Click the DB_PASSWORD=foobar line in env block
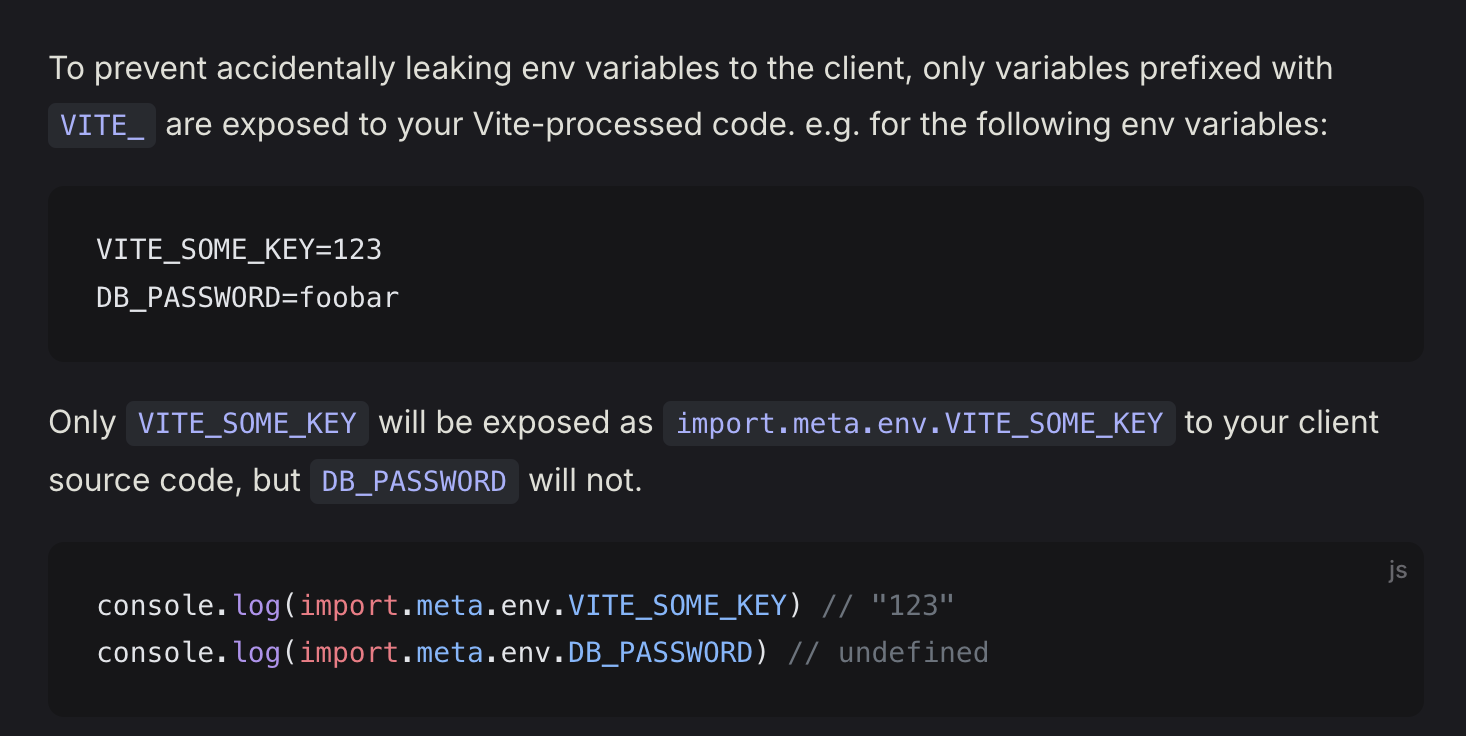 247,297
